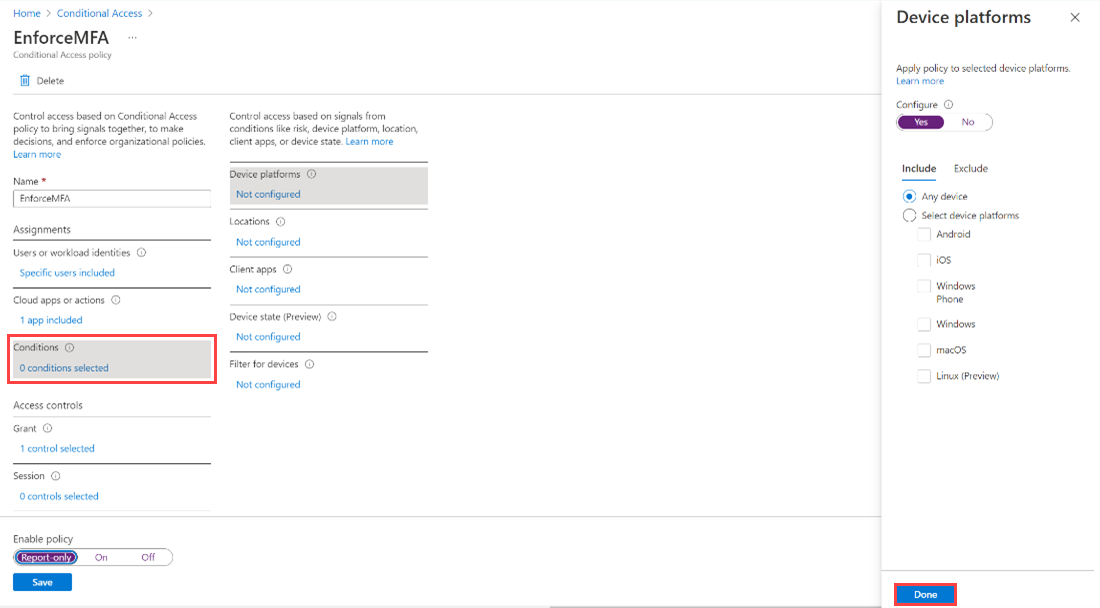Viewport: 1100px width, 608px height.
Task: Open Not configured under Locations
Action: pyautogui.click(x=268, y=241)
